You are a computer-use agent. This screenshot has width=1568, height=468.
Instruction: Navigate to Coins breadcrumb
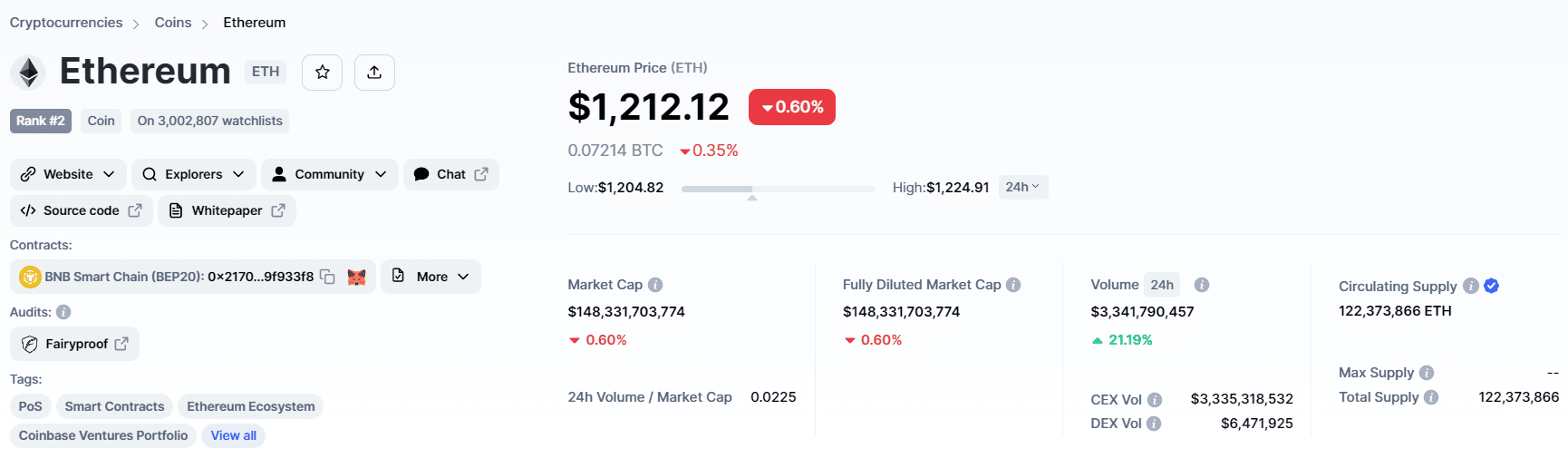click(x=173, y=23)
